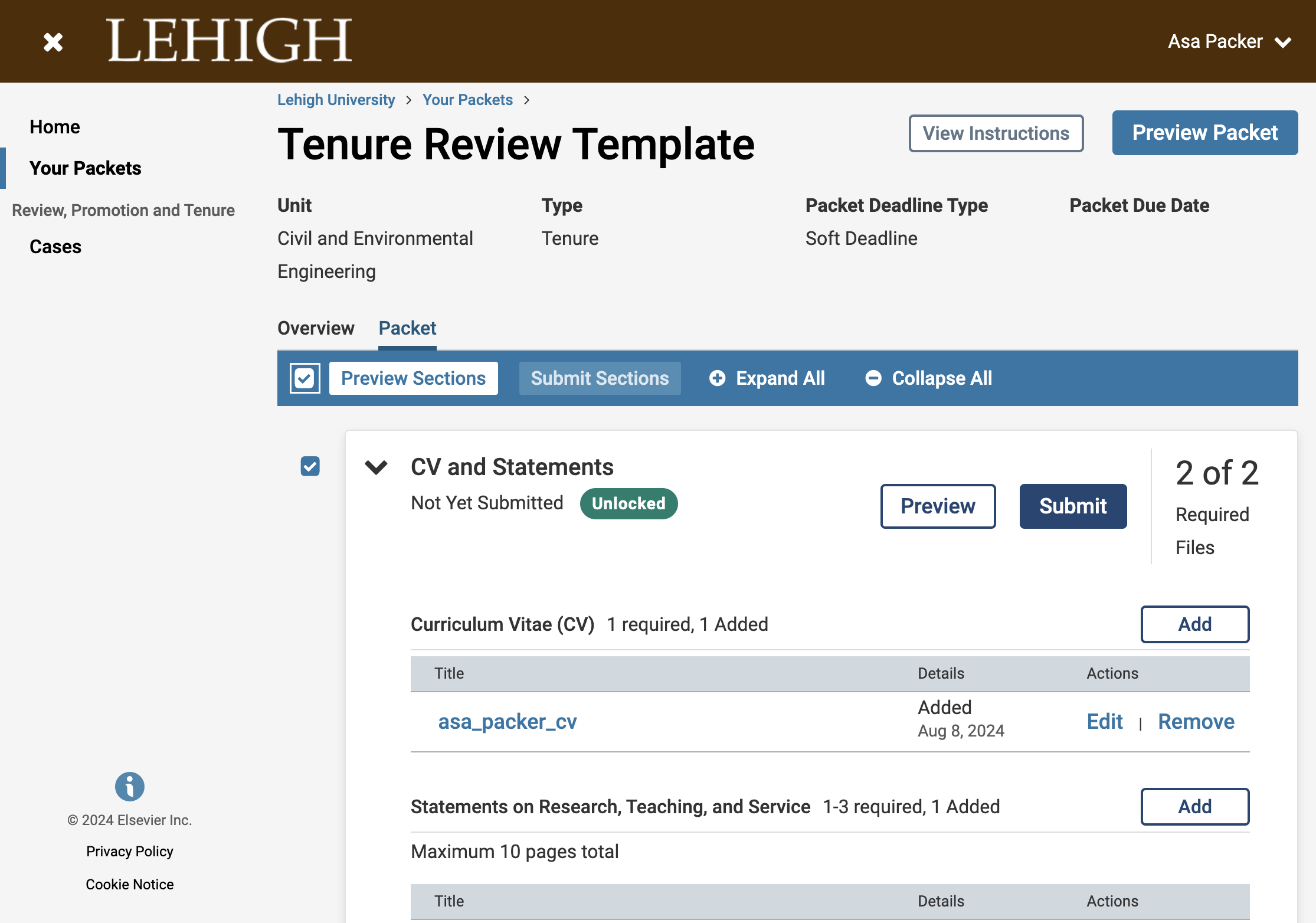
Task: Collapse the CV and Statements section chevron
Action: pyautogui.click(x=376, y=467)
